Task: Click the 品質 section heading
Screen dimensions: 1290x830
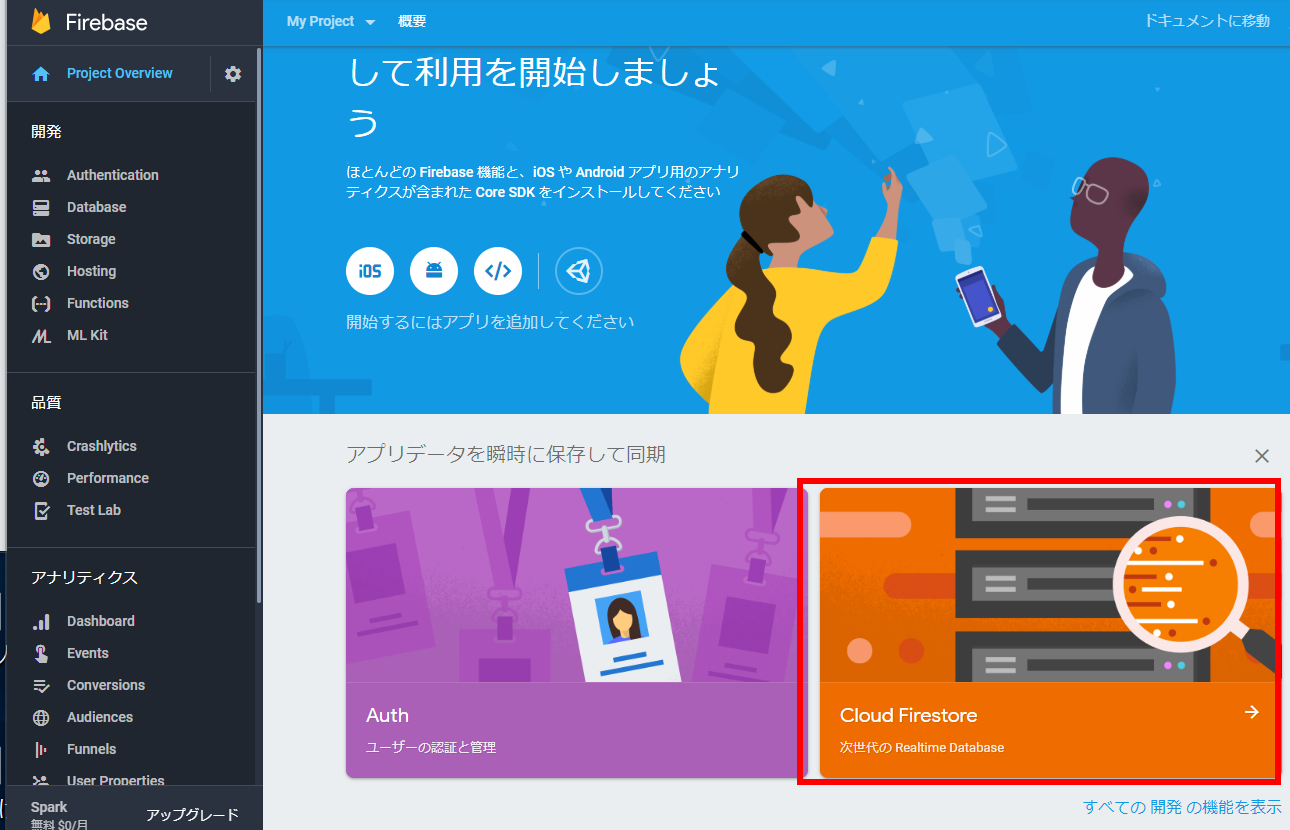Action: (x=46, y=402)
